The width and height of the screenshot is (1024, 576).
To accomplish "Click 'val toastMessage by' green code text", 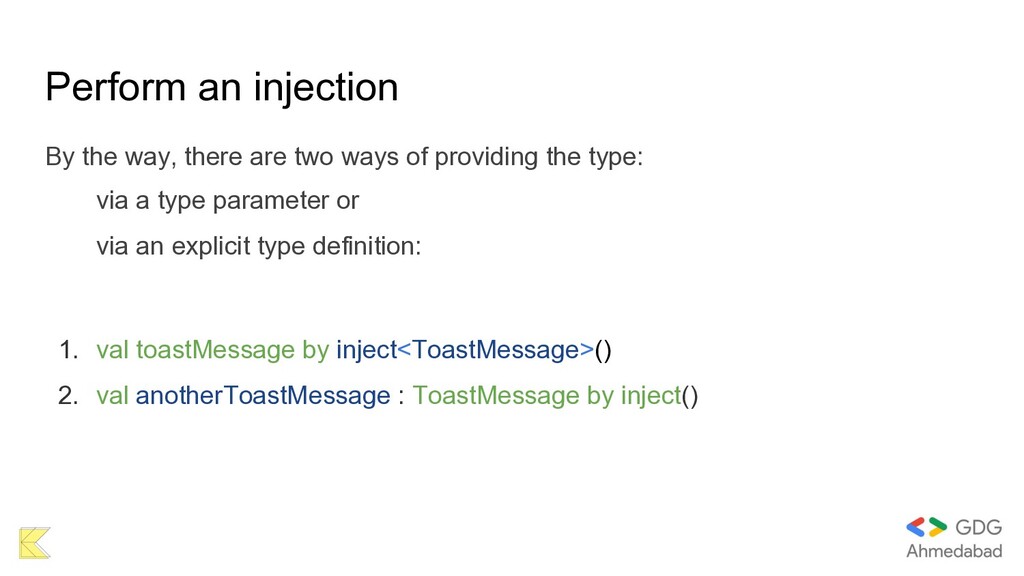I will click(x=212, y=350).
